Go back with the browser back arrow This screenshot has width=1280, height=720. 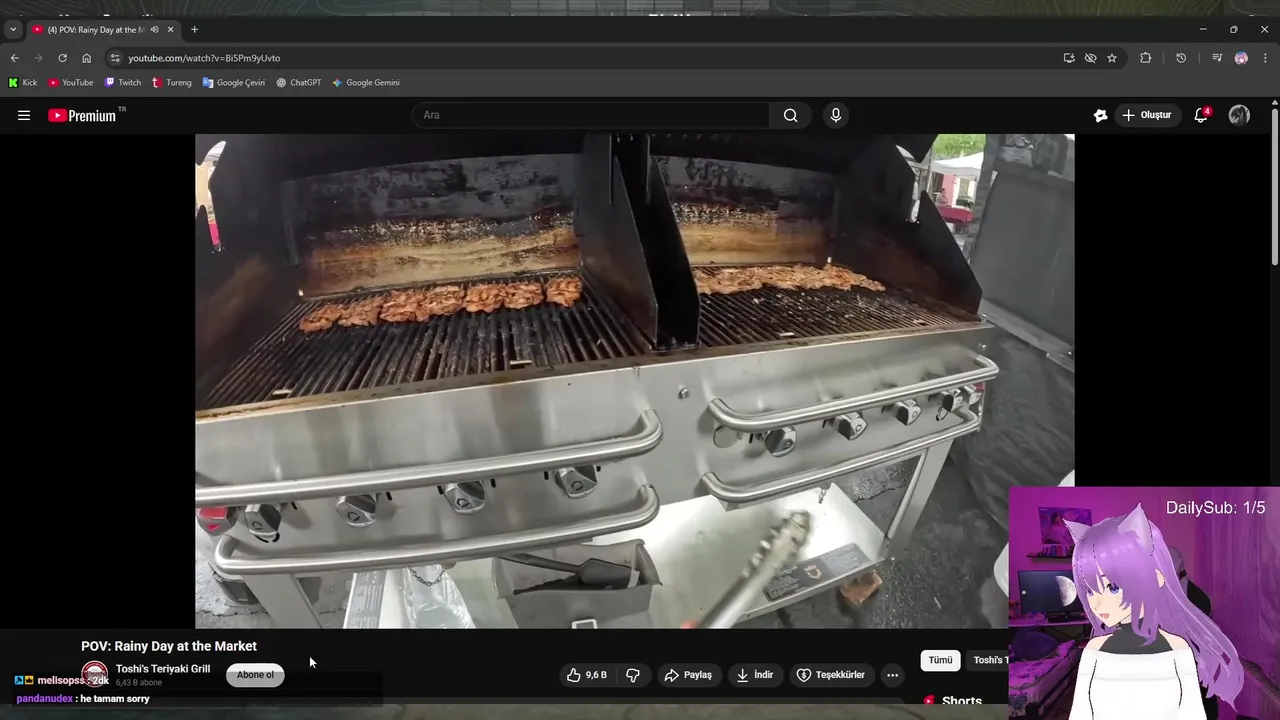click(x=14, y=58)
